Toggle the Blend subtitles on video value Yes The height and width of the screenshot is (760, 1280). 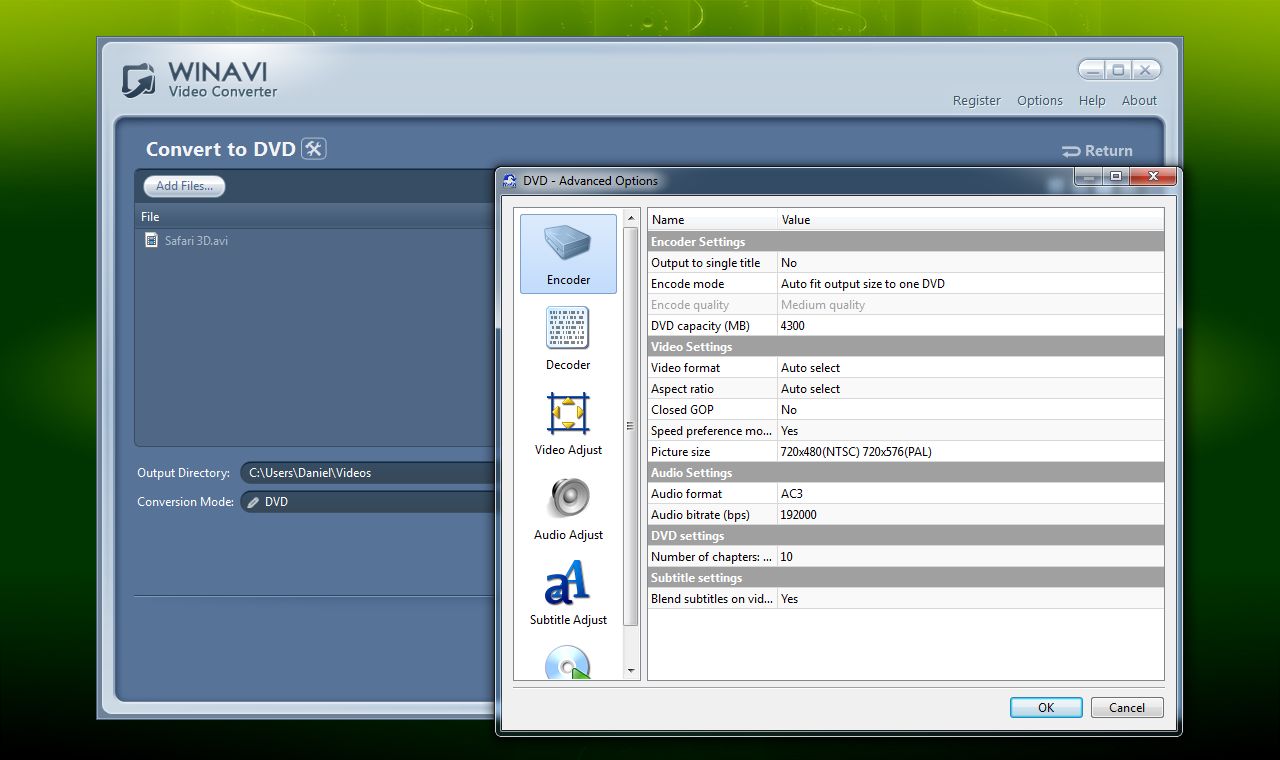click(x=971, y=599)
